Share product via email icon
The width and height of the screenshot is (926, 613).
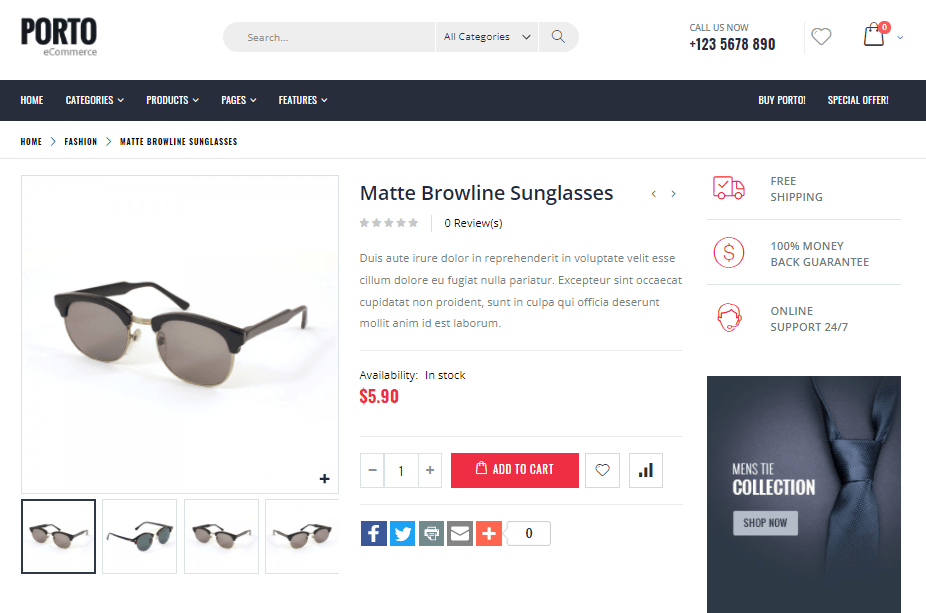tap(460, 533)
